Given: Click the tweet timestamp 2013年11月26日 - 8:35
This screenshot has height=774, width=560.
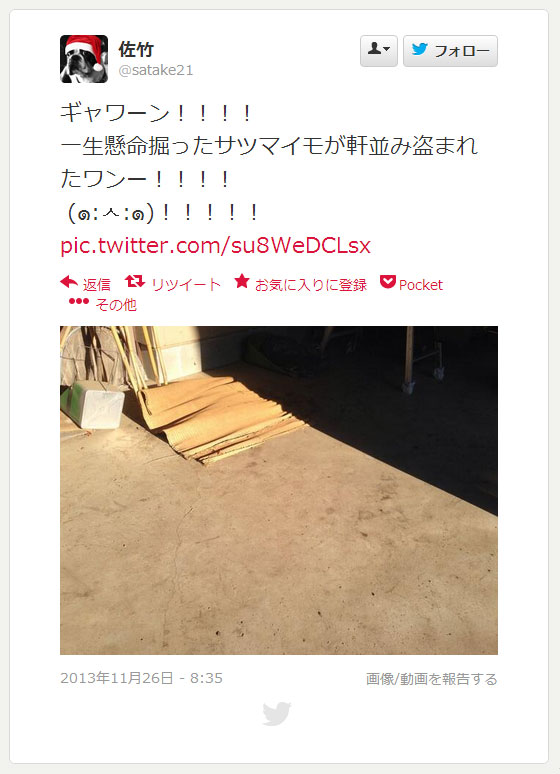Looking at the screenshot, I should (x=141, y=678).
